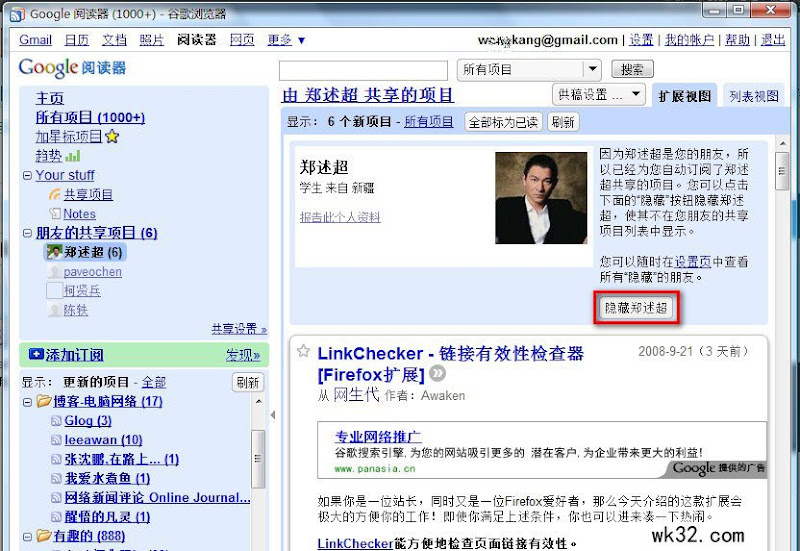The width and height of the screenshot is (800, 551).
Task: Click the article list vertical scrollbar thumb
Action: click(x=782, y=171)
